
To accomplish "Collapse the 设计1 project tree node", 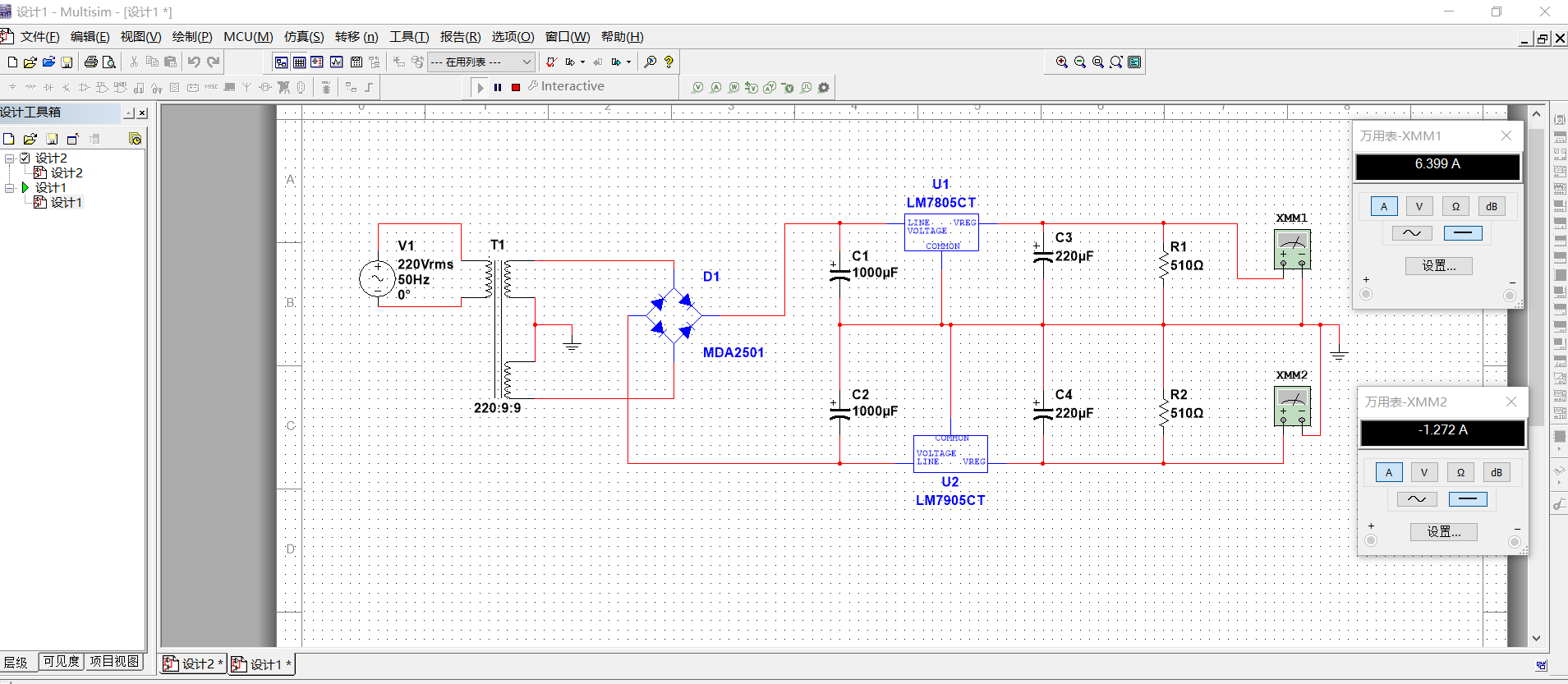I will (x=10, y=188).
